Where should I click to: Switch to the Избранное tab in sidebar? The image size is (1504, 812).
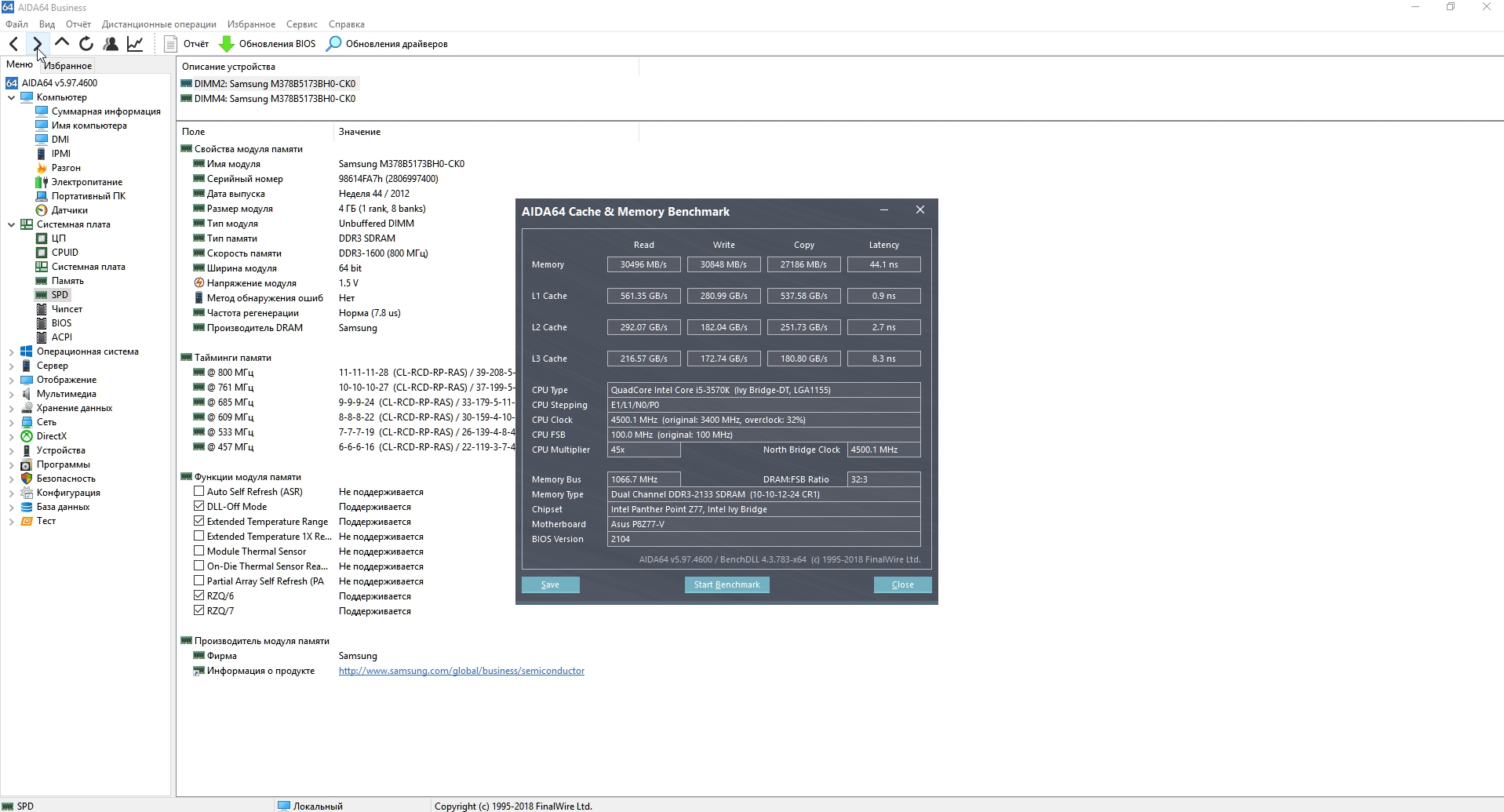click(x=68, y=66)
